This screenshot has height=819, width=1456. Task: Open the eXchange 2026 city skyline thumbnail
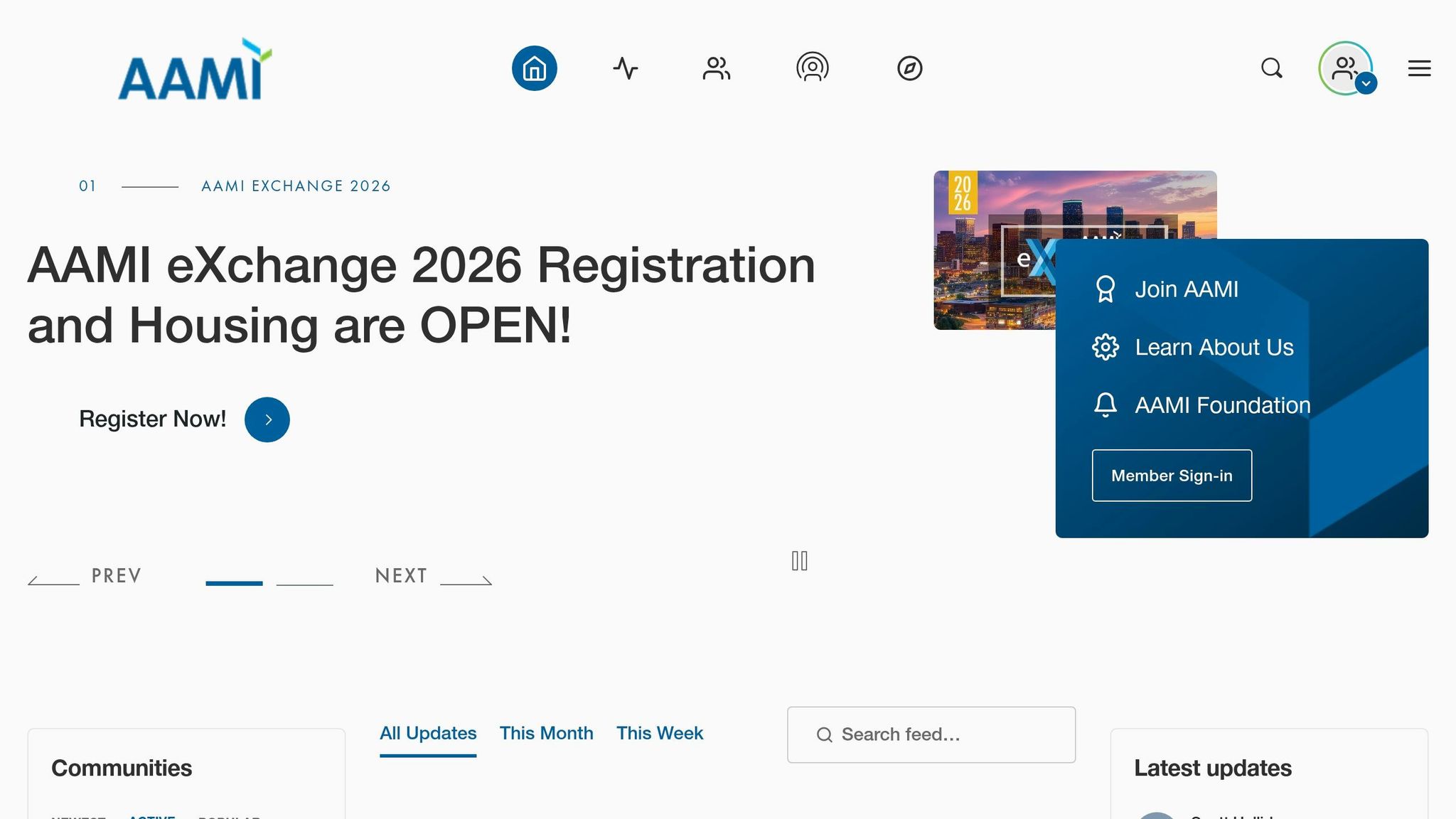[x=995, y=250]
